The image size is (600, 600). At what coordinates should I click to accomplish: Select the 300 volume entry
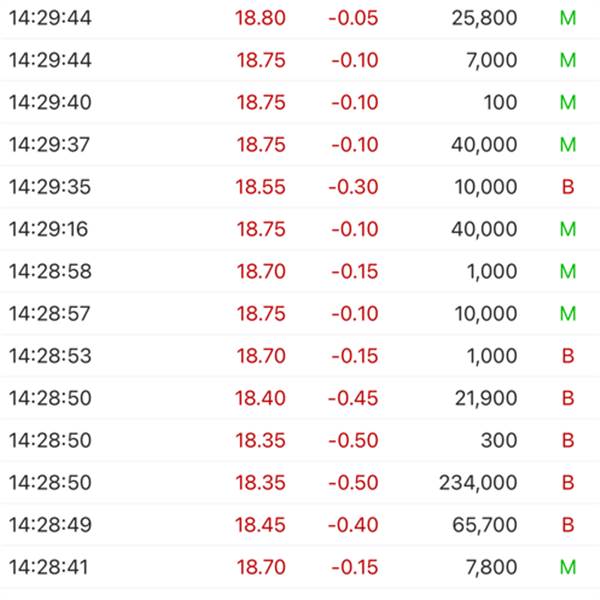click(499, 440)
